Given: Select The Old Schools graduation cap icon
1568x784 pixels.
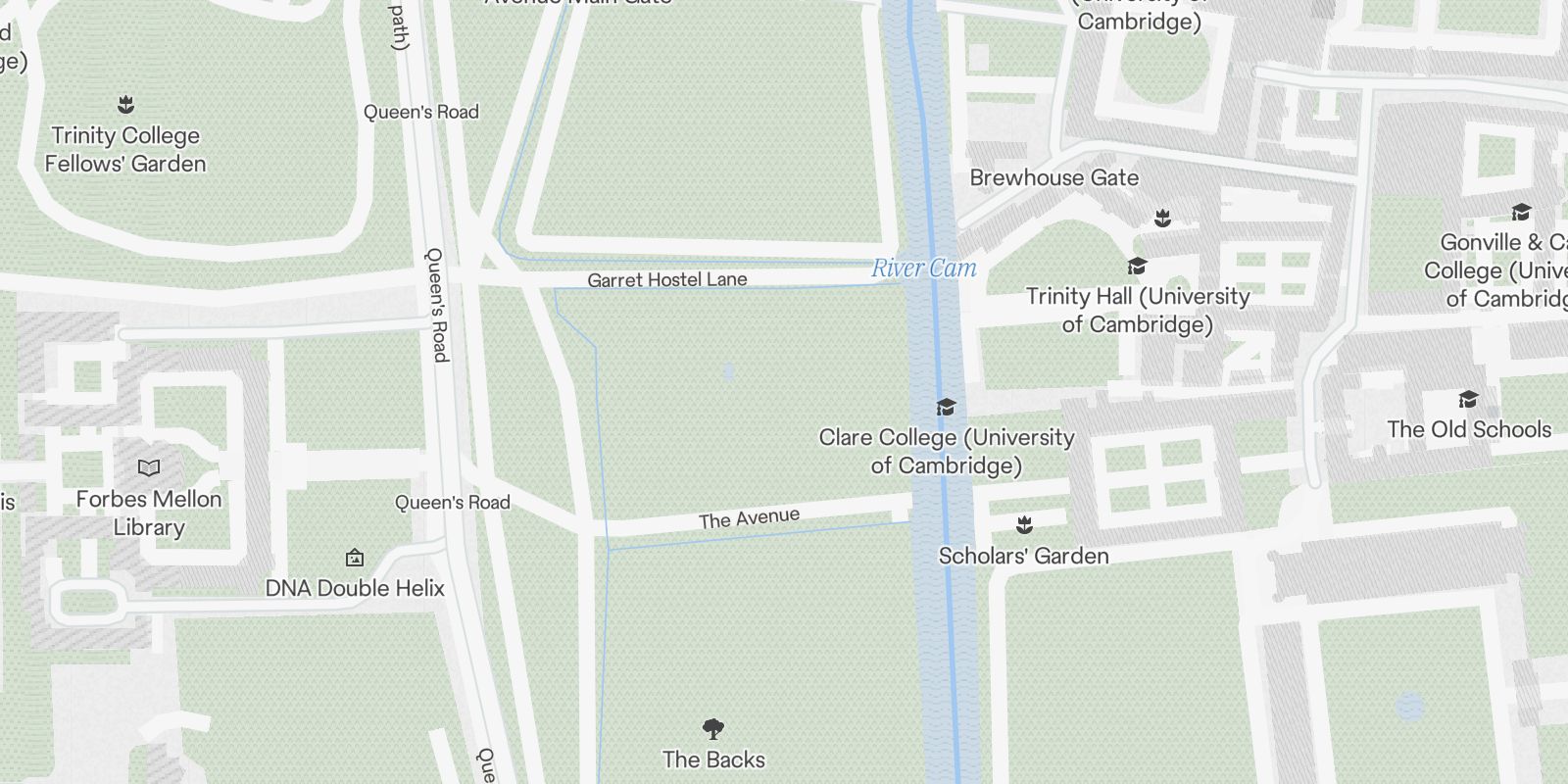Looking at the screenshot, I should [x=1468, y=399].
